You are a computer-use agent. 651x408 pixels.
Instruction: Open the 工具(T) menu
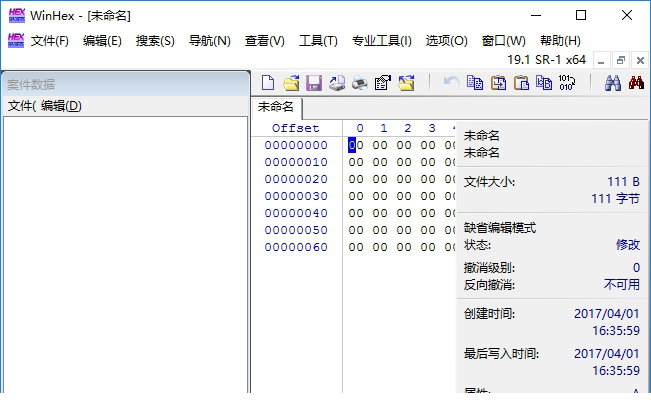point(318,41)
